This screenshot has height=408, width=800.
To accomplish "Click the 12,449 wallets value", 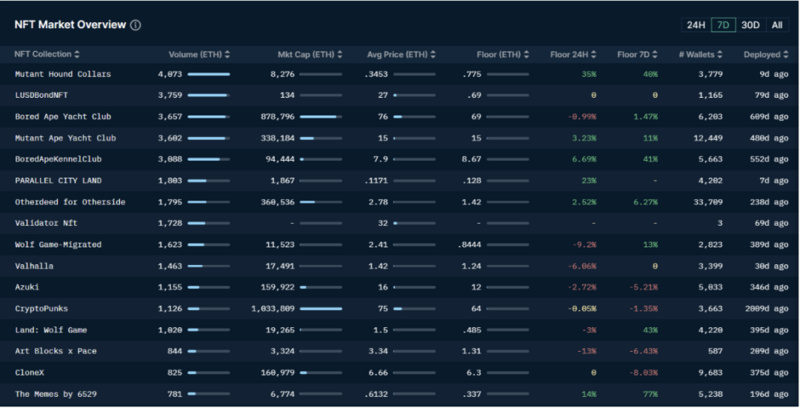I will click(x=708, y=138).
